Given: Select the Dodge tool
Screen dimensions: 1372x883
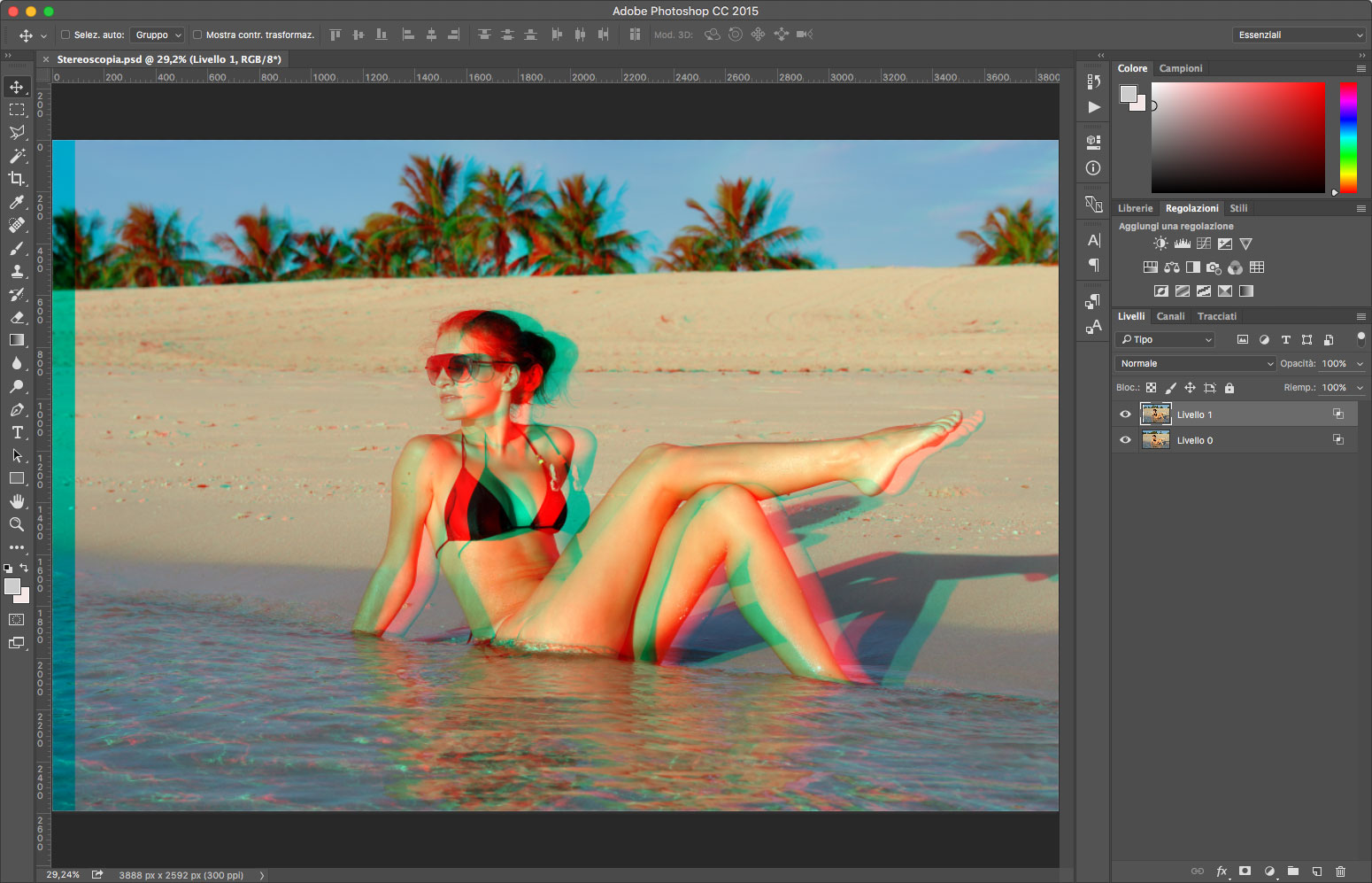Looking at the screenshot, I should tap(17, 386).
